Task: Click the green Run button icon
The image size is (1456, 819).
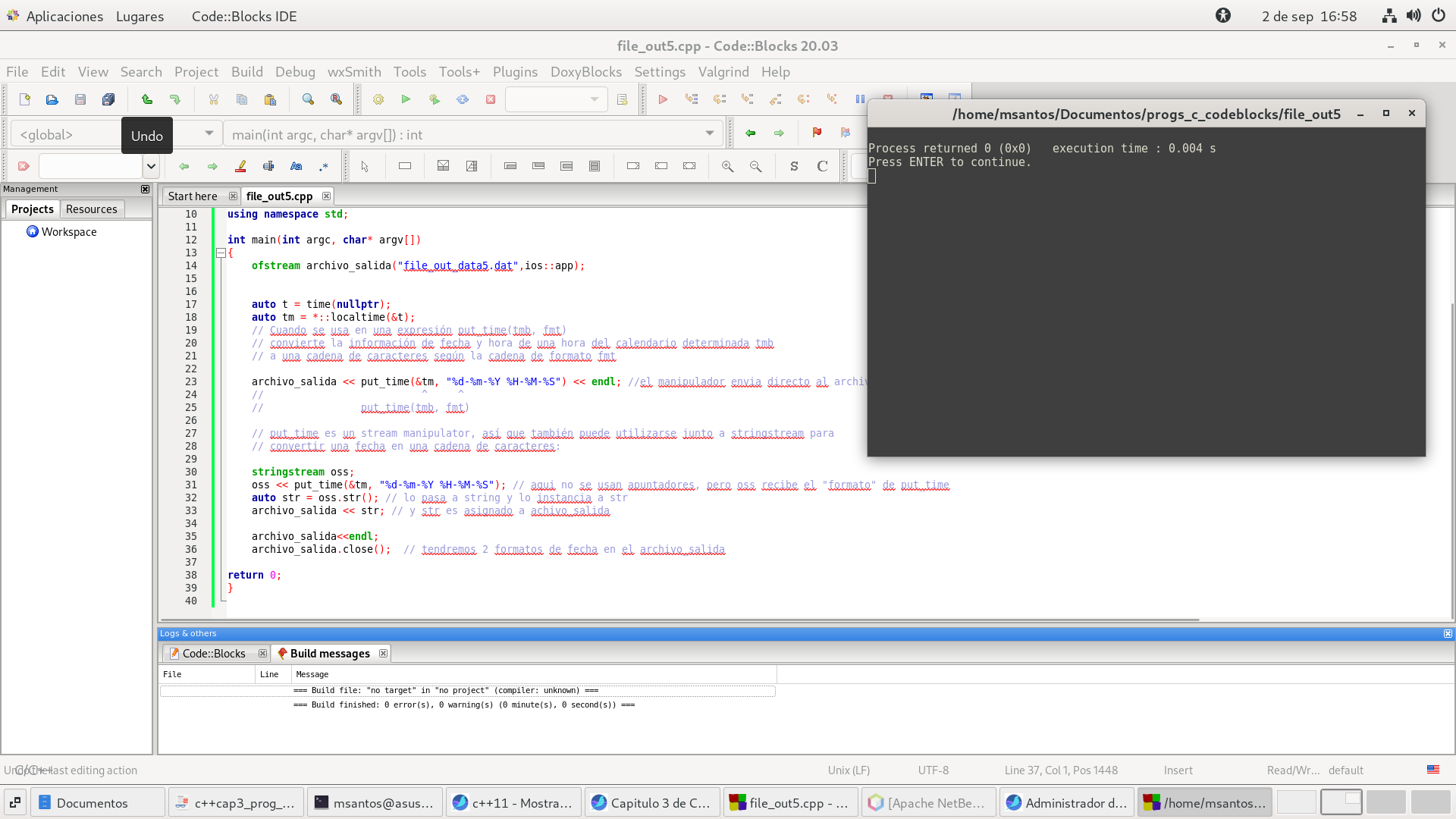Action: [406, 99]
